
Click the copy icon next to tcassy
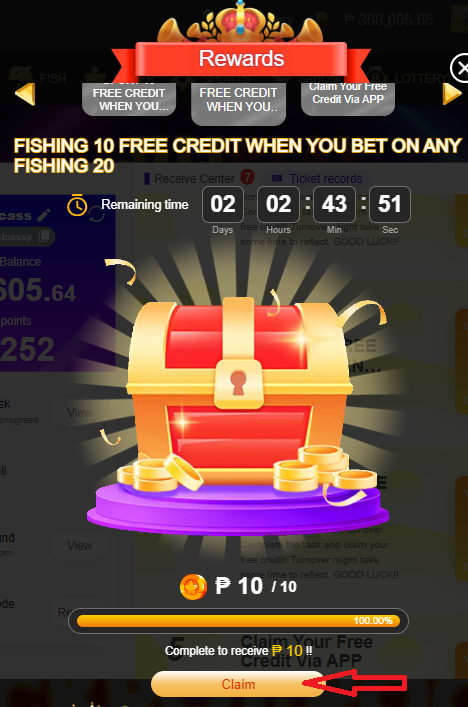point(44,236)
